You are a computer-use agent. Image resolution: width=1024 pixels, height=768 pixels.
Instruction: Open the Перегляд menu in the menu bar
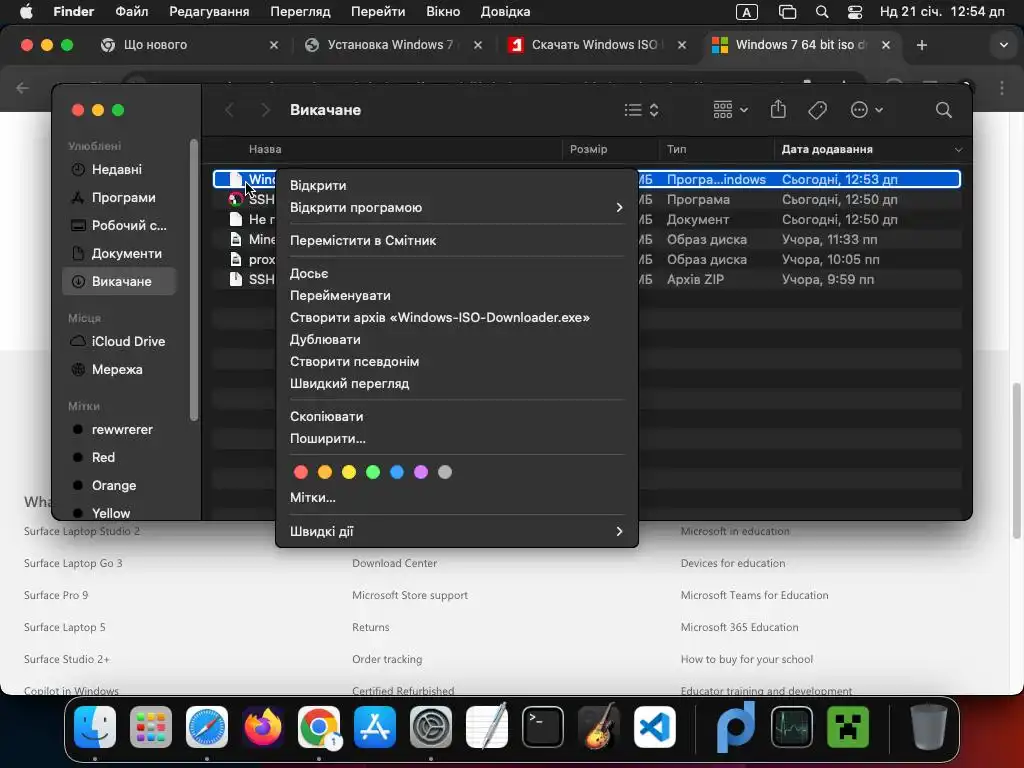(x=300, y=12)
